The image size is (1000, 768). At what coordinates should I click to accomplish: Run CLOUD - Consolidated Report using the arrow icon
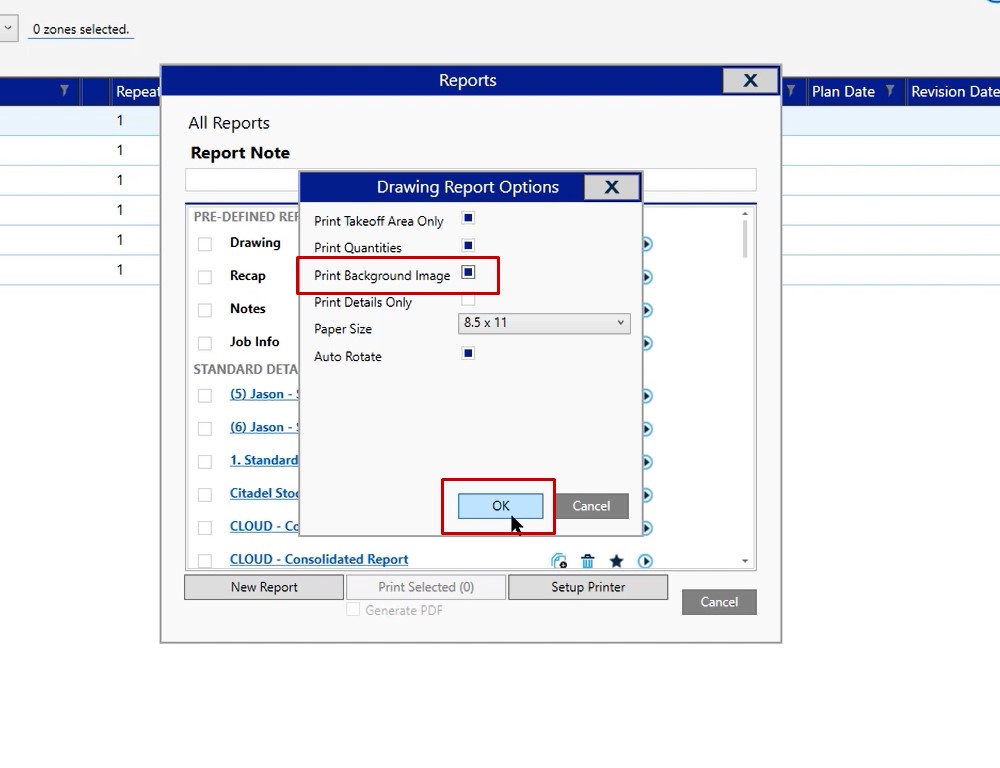coord(646,561)
